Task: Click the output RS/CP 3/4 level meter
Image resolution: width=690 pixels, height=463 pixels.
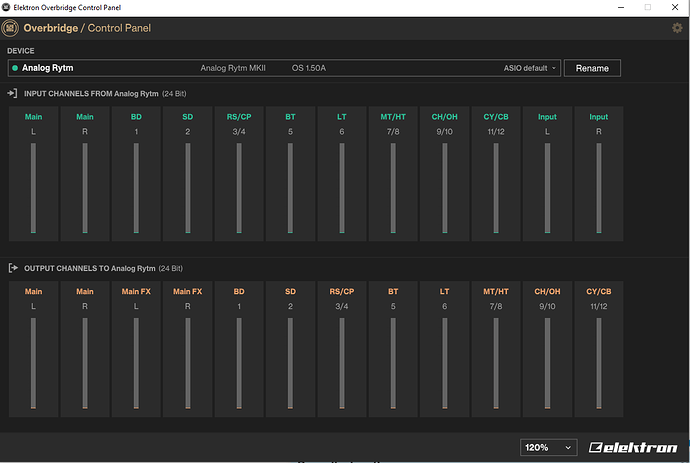Action: (342, 363)
